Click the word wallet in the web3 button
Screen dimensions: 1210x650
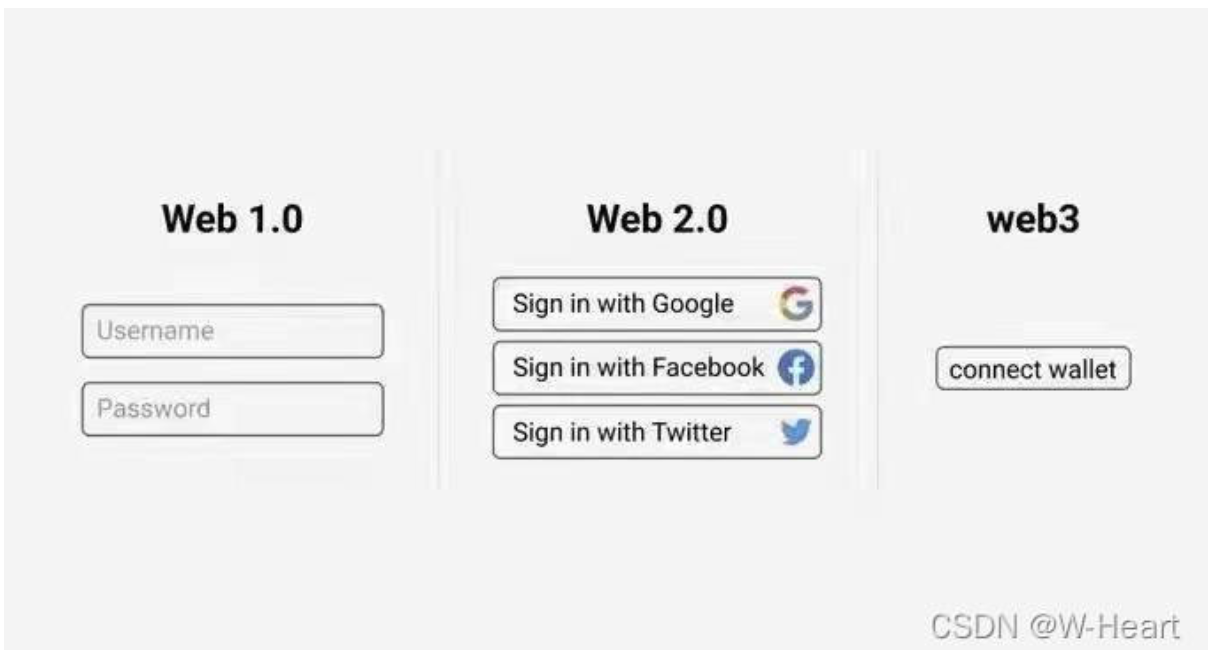(1084, 370)
